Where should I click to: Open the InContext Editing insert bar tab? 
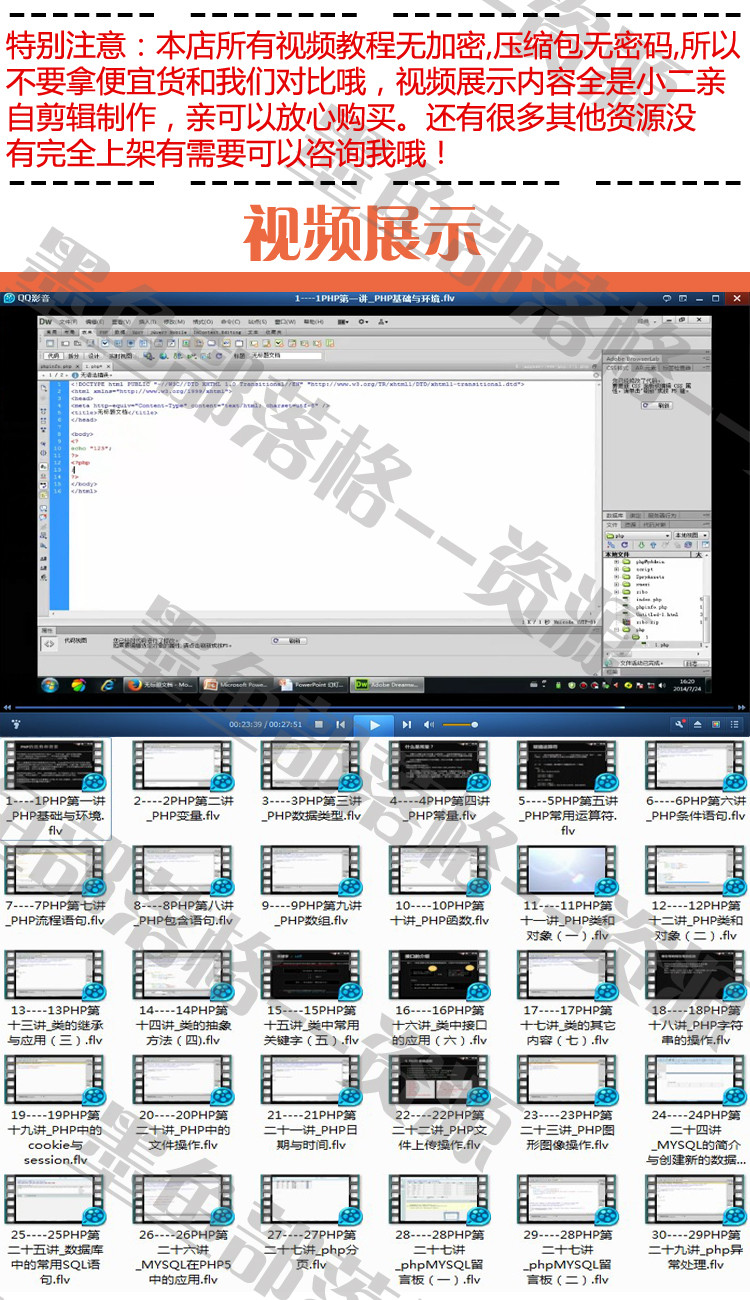click(219, 332)
